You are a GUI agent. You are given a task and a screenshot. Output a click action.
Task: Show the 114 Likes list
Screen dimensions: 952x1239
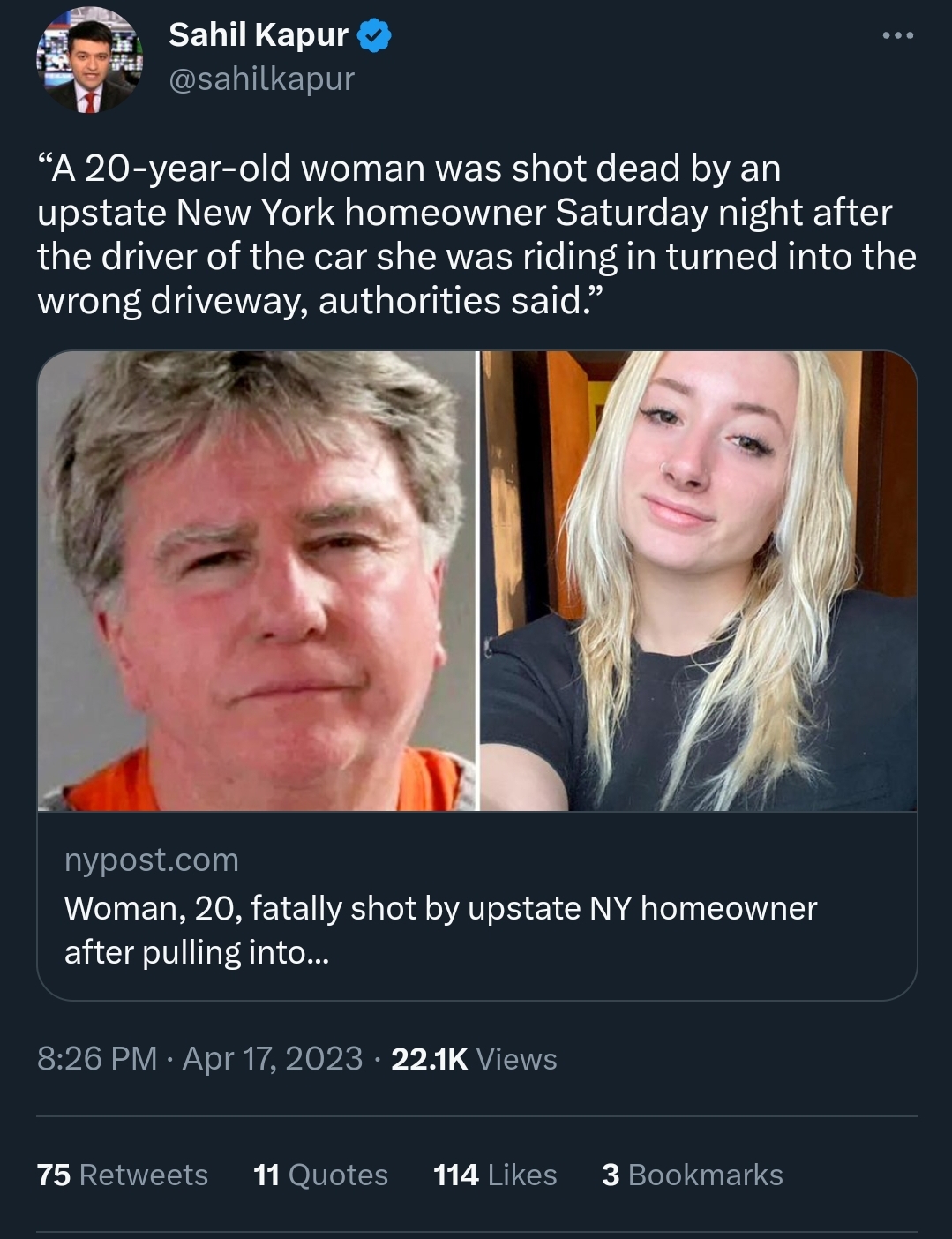(495, 1175)
